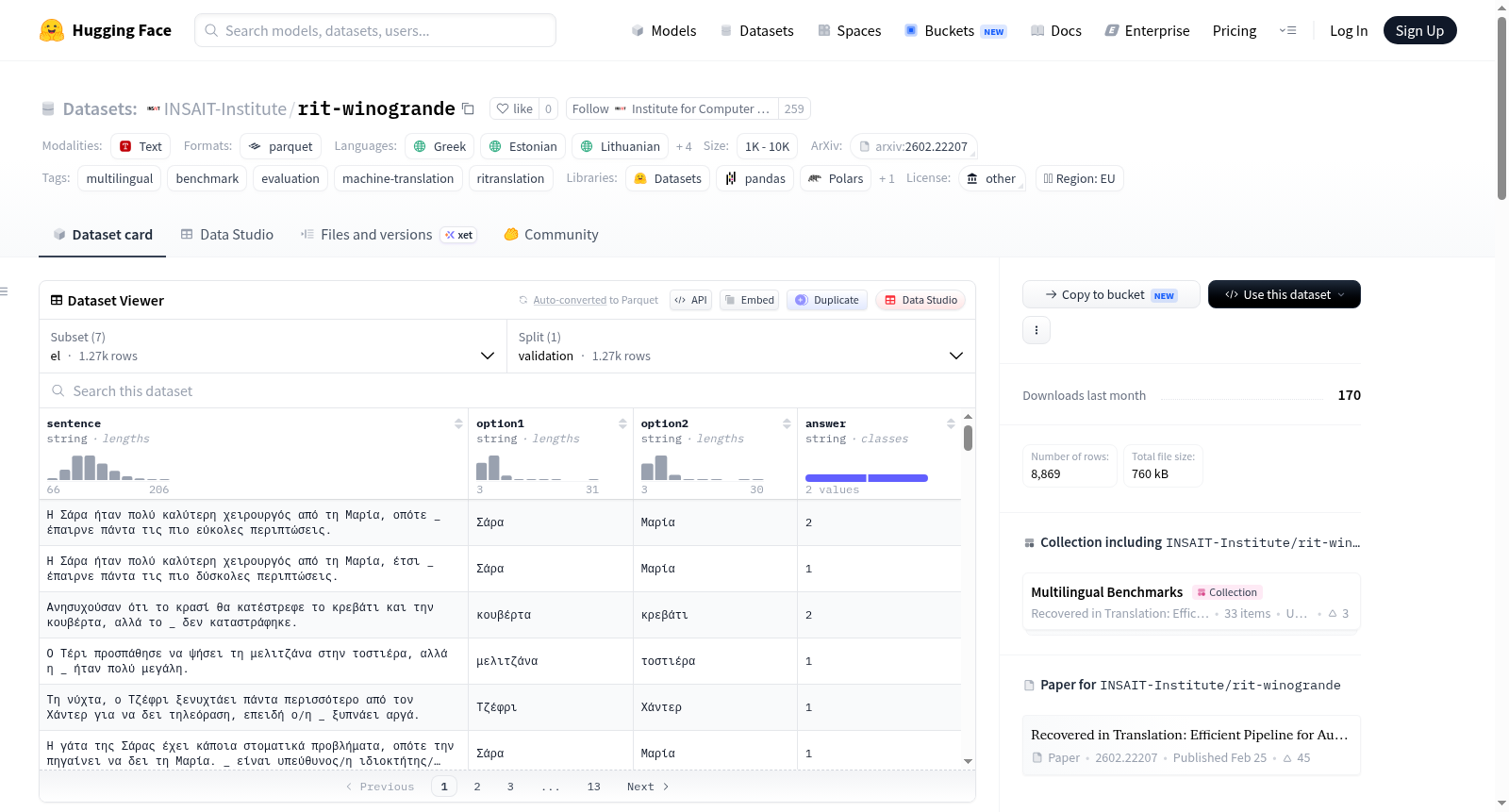The width and height of the screenshot is (1509, 812).
Task: Click the Embed button
Action: coord(749,300)
